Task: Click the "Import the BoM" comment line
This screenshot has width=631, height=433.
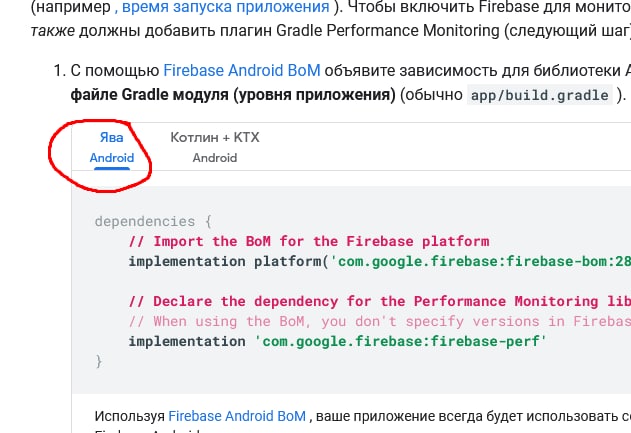Action: click(308, 241)
